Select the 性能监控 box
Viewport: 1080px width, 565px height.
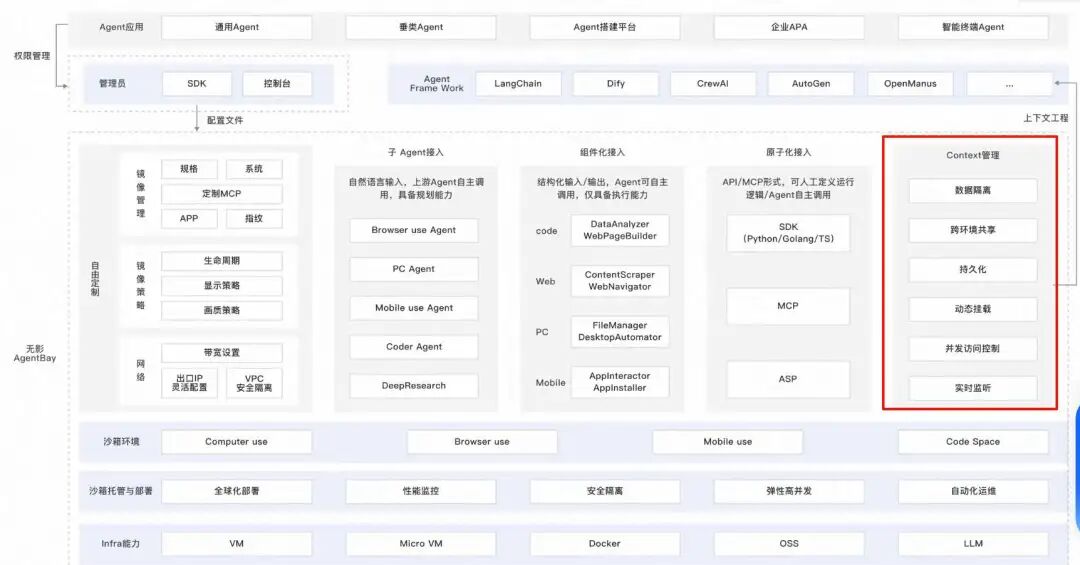coord(420,492)
